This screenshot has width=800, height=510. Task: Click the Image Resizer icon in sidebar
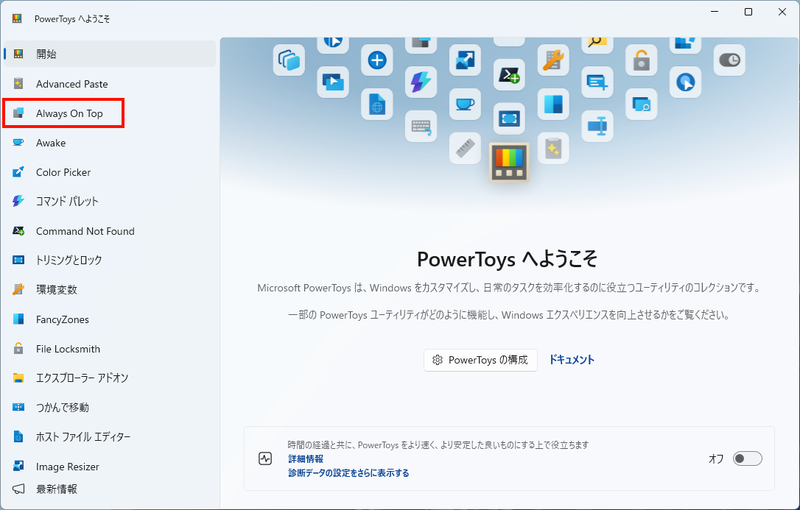pos(18,466)
